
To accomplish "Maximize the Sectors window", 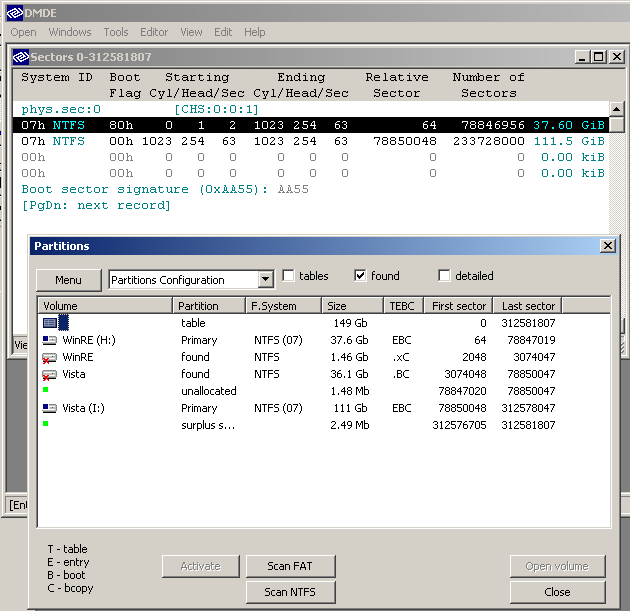I will point(599,57).
